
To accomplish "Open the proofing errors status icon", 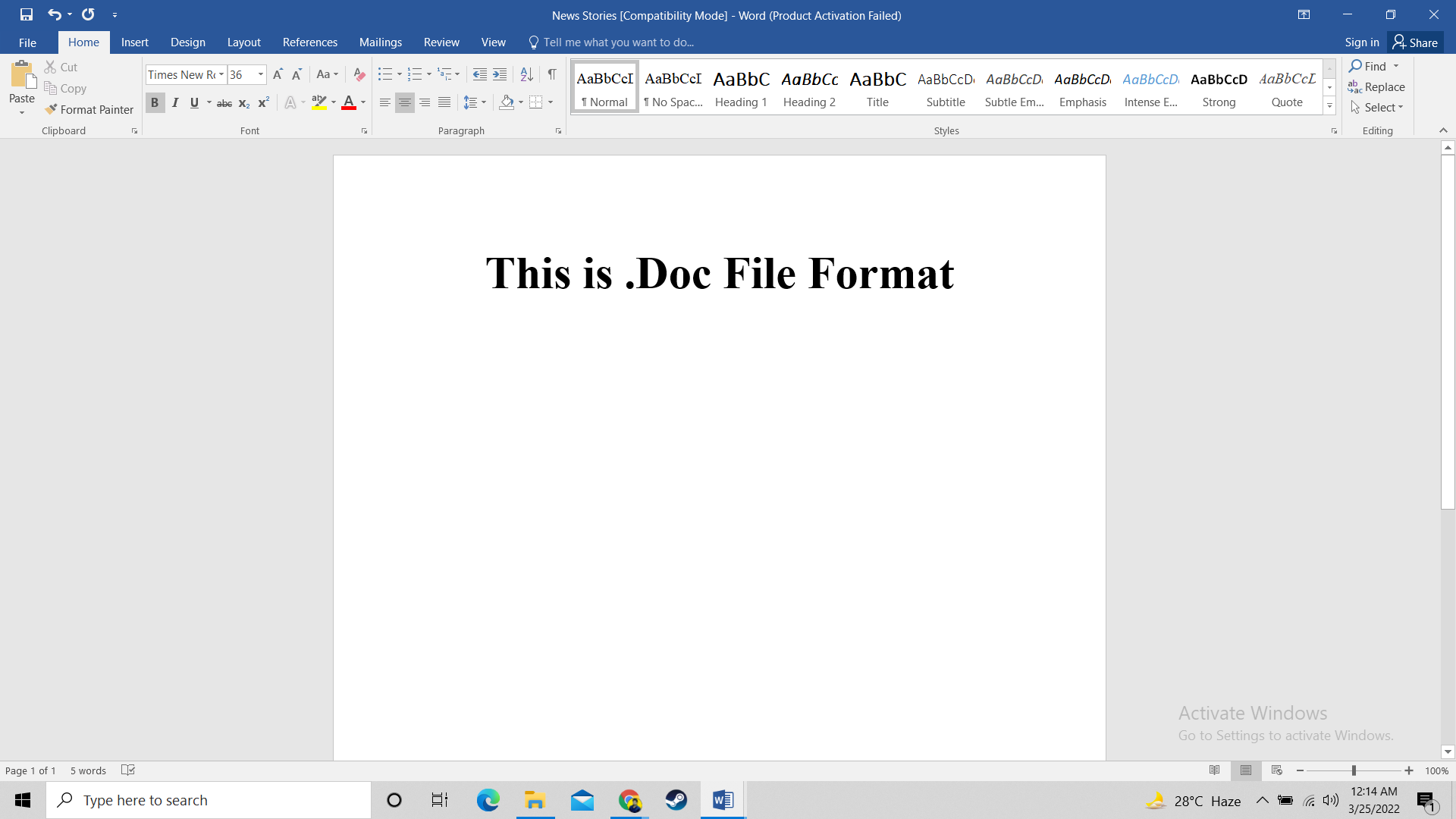I will coord(128,770).
